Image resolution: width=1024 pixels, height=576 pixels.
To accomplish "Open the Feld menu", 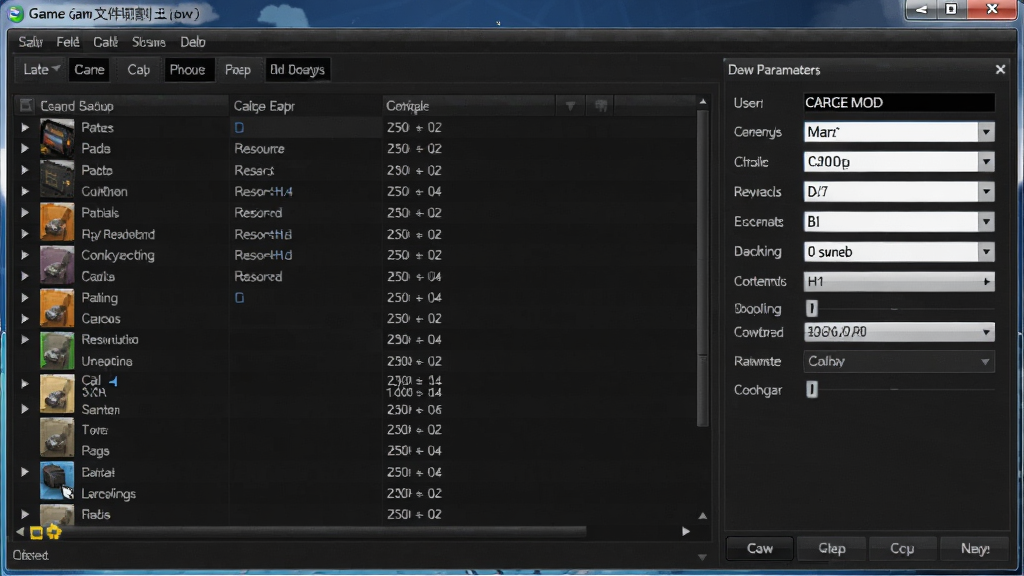I will [x=68, y=42].
